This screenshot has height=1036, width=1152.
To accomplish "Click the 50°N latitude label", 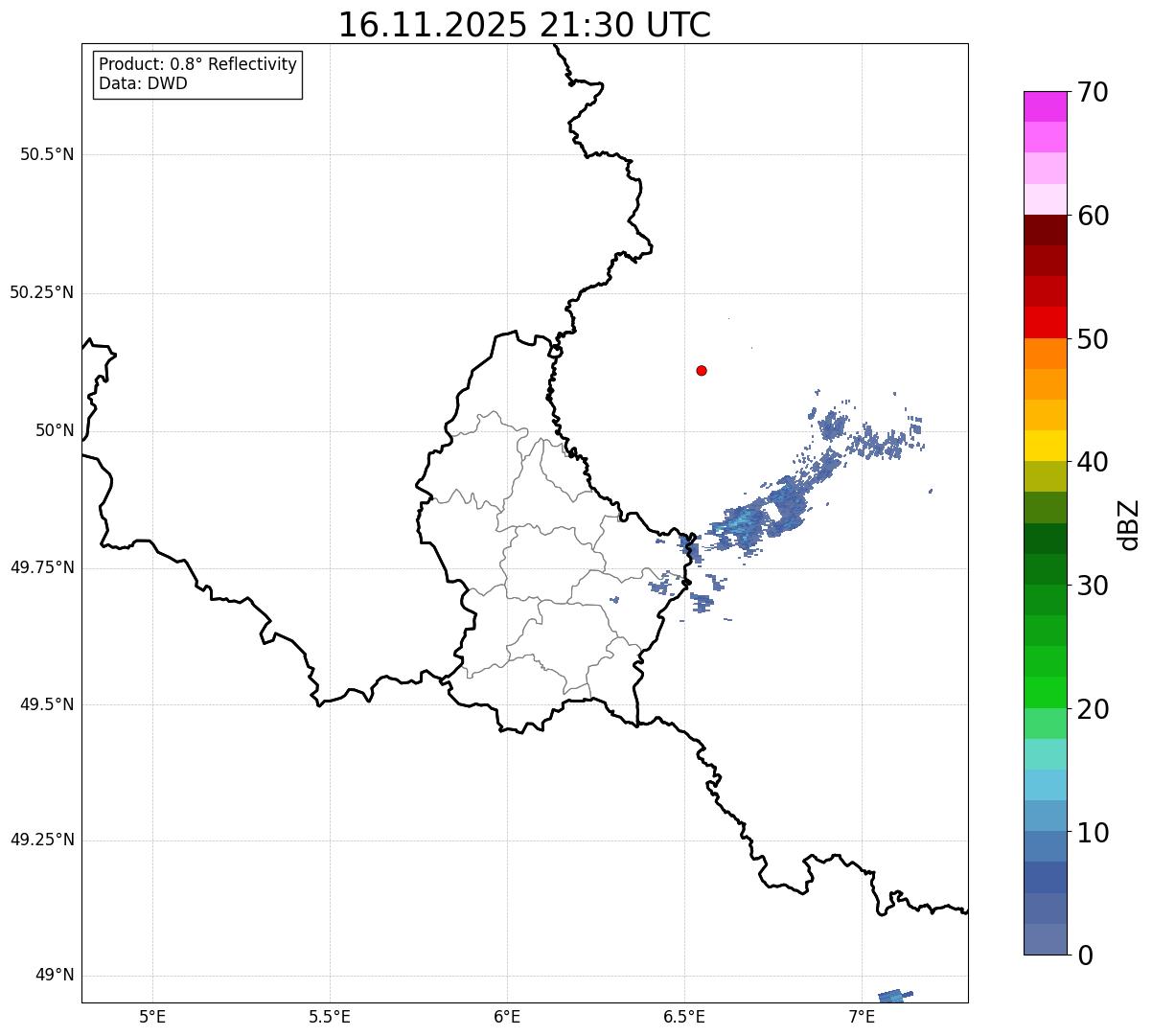I will point(55,430).
